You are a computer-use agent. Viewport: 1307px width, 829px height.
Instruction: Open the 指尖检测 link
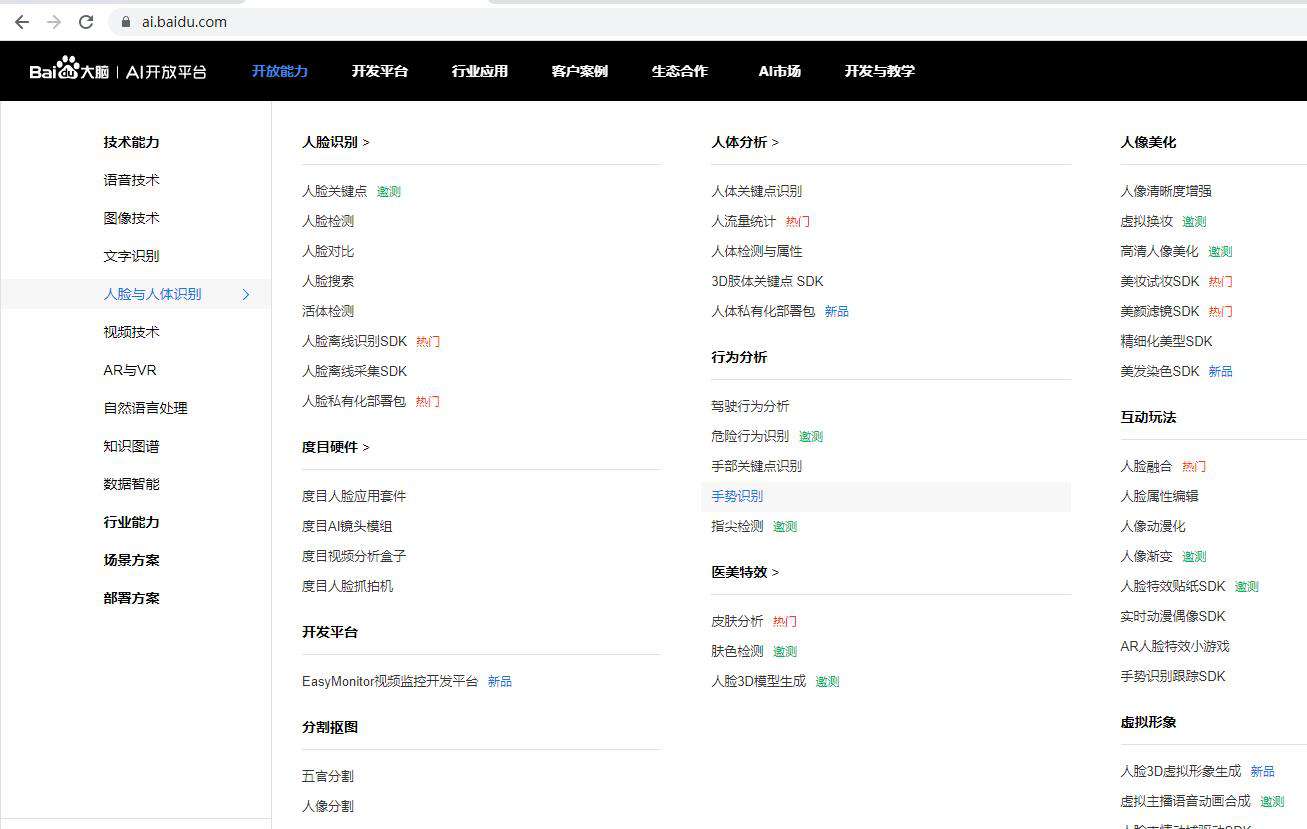737,526
